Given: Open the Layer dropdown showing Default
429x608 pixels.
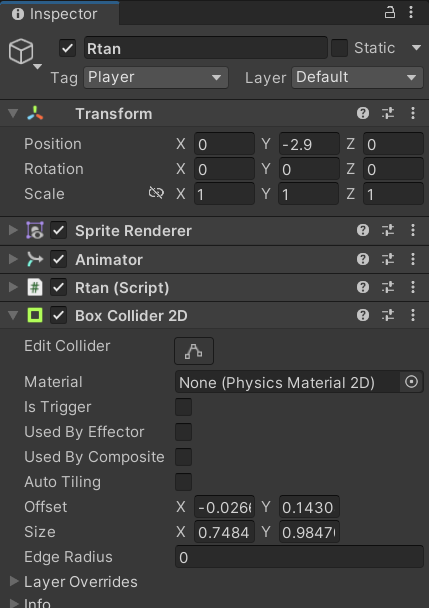Looking at the screenshot, I should [357, 78].
